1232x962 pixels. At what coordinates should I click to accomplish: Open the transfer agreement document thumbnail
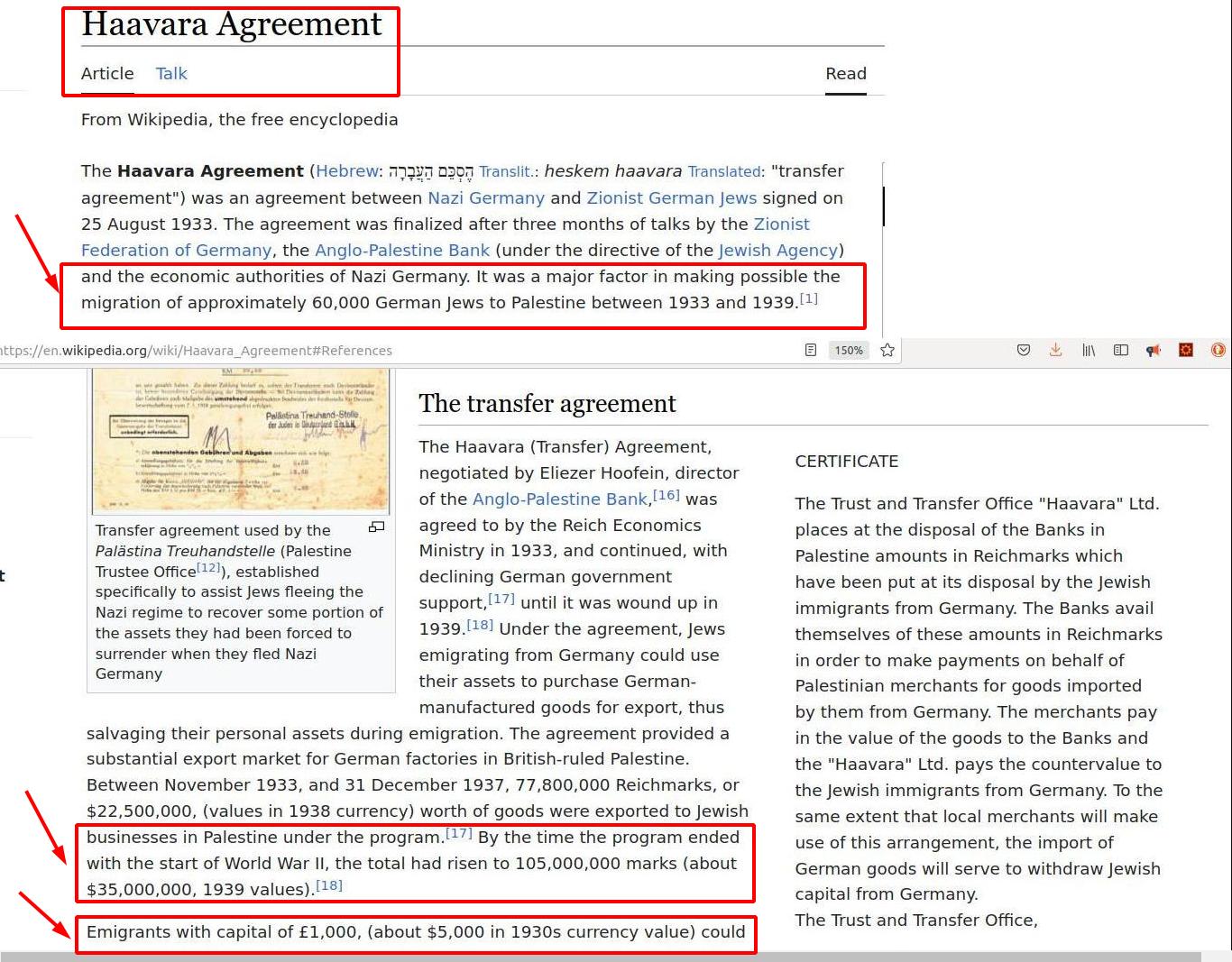point(241,440)
